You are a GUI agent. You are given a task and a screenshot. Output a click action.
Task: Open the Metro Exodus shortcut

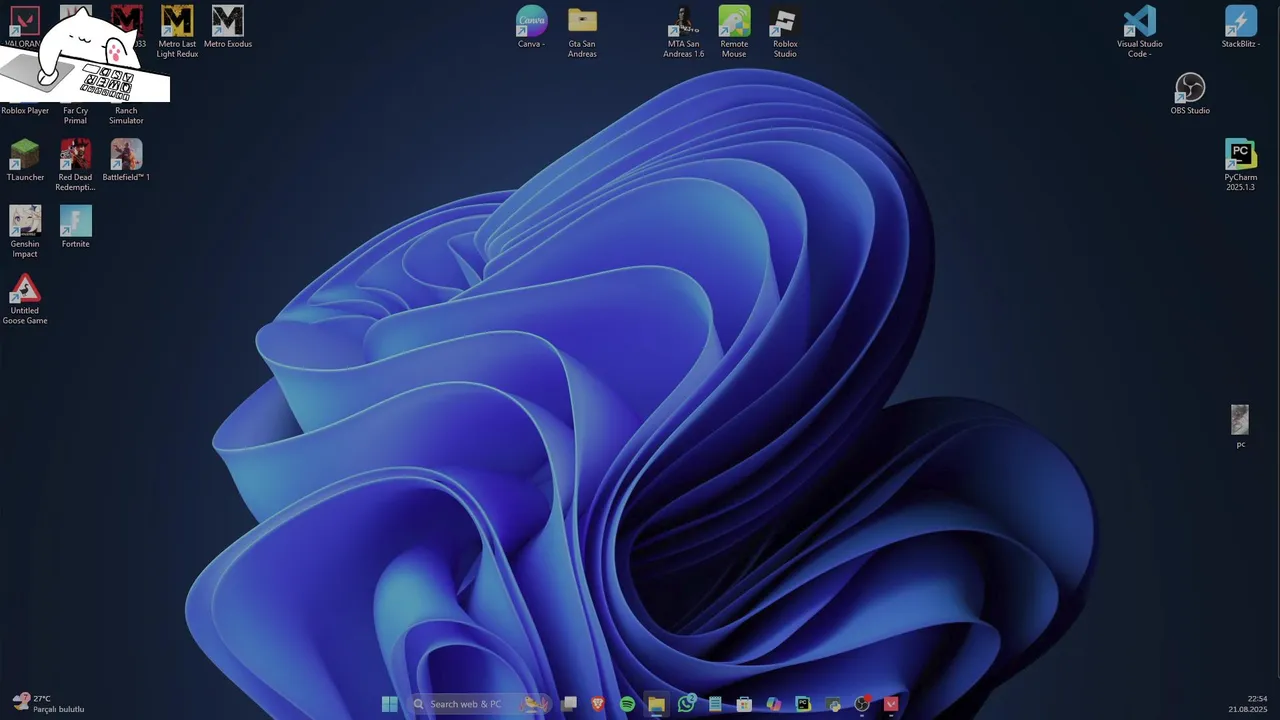[228, 27]
